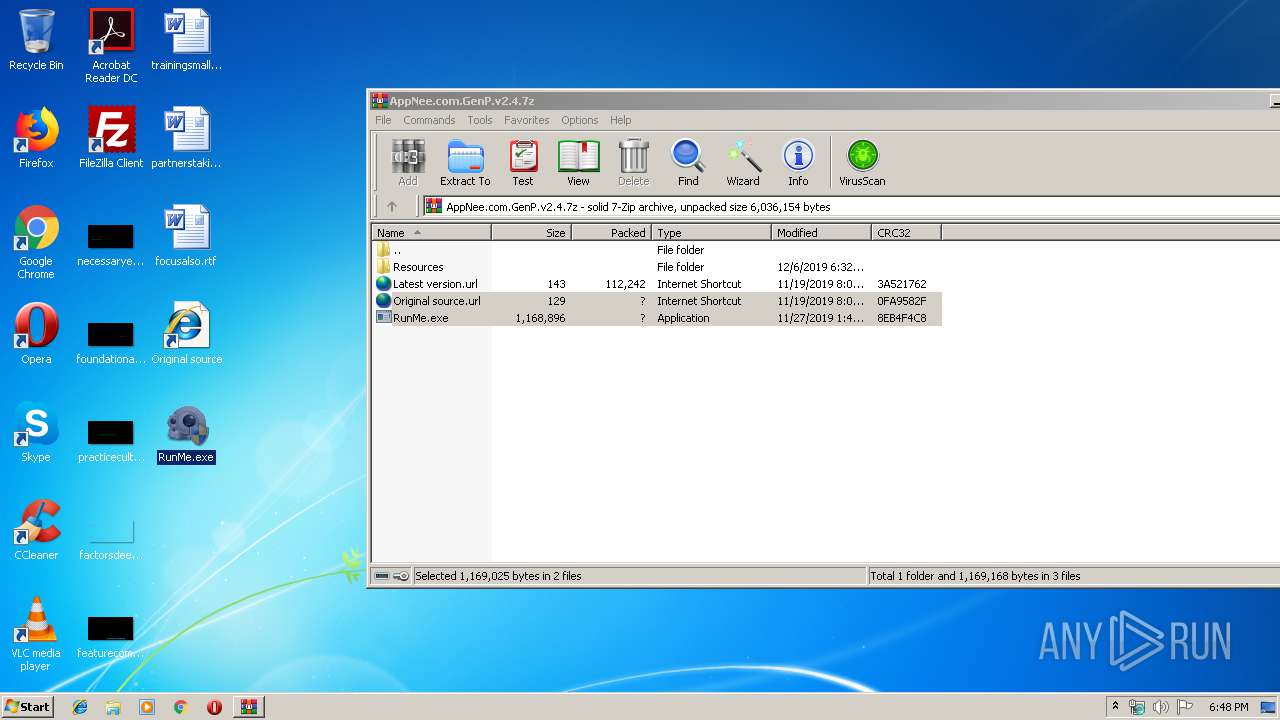Show archive Info
Image resolution: width=1280 pixels, height=720 pixels.
798,163
